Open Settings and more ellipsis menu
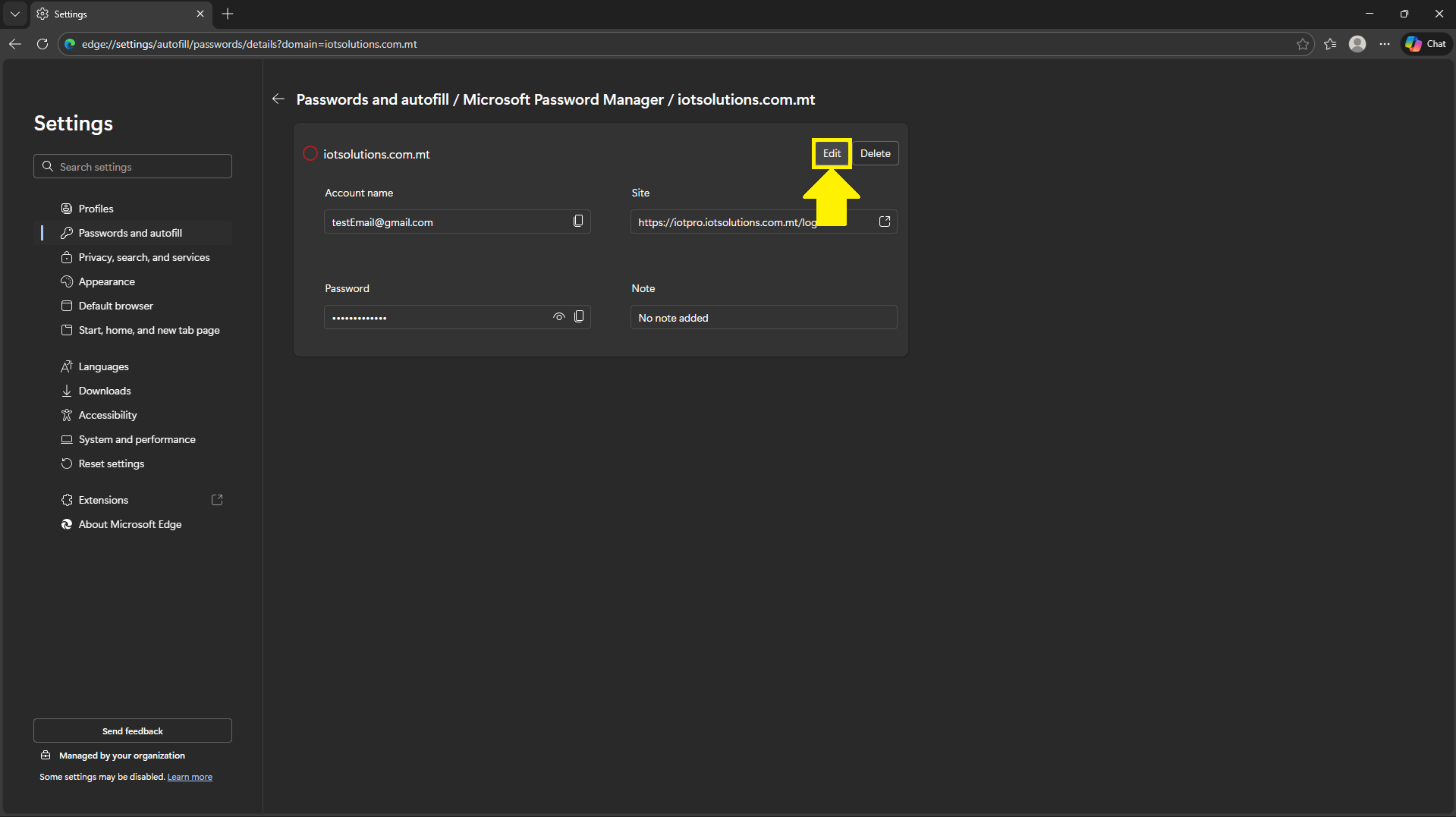Viewport: 1456px width, 817px height. point(1385,44)
